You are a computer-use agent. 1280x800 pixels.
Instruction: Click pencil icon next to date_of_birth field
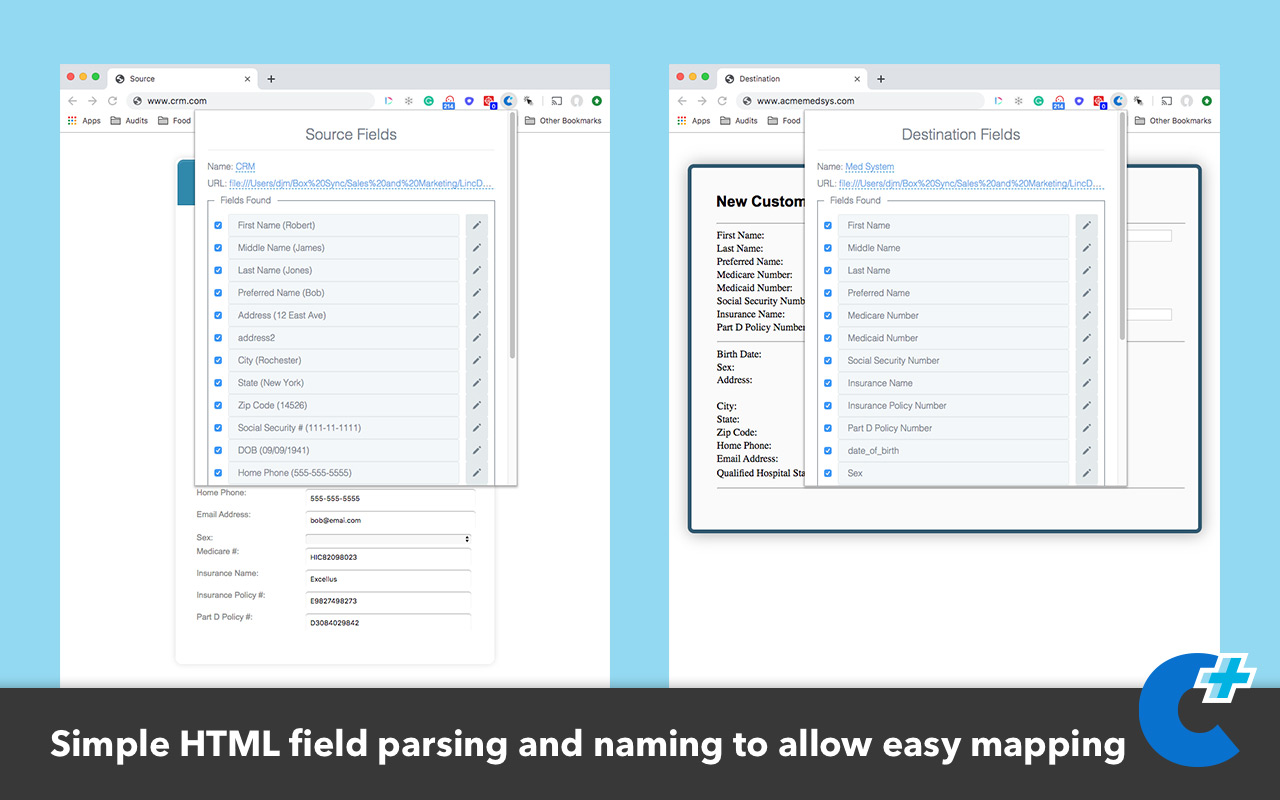click(x=1086, y=450)
